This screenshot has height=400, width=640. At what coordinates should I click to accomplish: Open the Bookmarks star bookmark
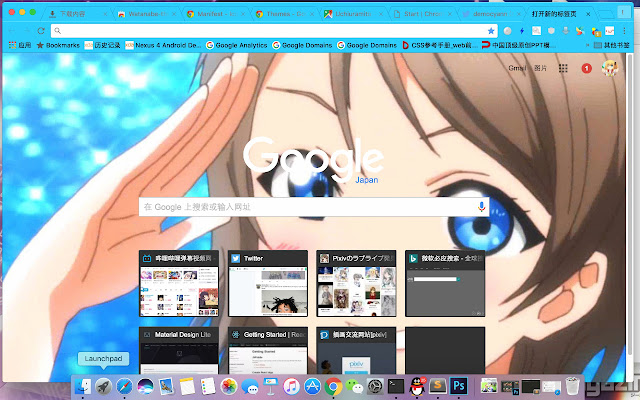58,45
